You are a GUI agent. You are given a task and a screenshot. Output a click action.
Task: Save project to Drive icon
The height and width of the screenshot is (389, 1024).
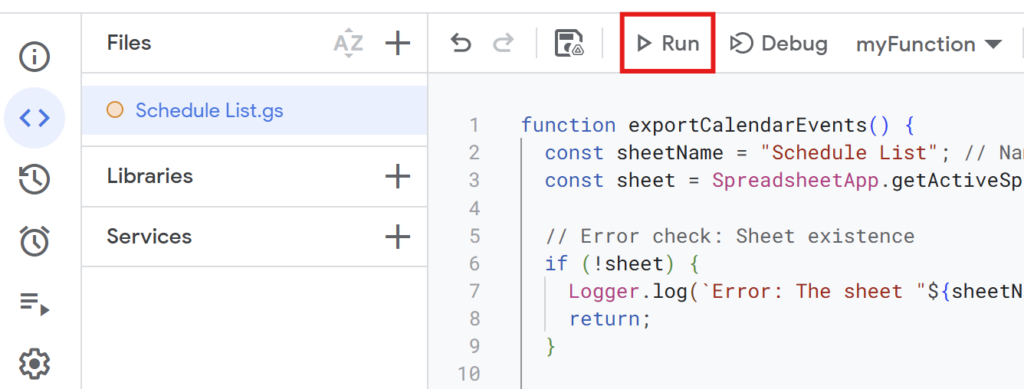pos(569,44)
